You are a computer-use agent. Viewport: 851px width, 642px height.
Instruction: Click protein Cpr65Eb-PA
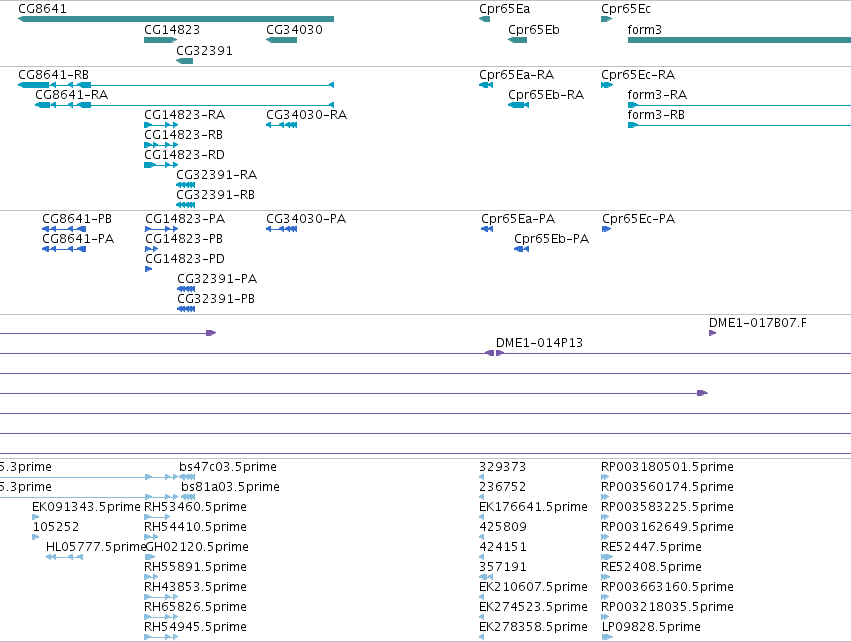pos(522,249)
